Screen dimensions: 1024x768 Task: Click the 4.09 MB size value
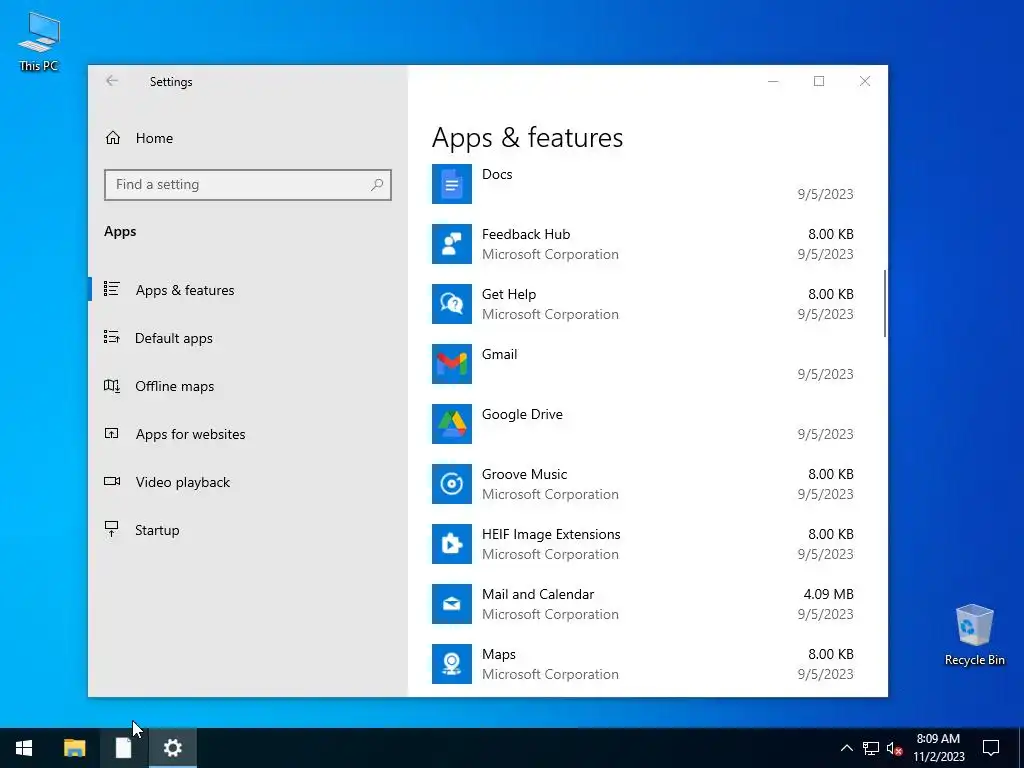[828, 594]
